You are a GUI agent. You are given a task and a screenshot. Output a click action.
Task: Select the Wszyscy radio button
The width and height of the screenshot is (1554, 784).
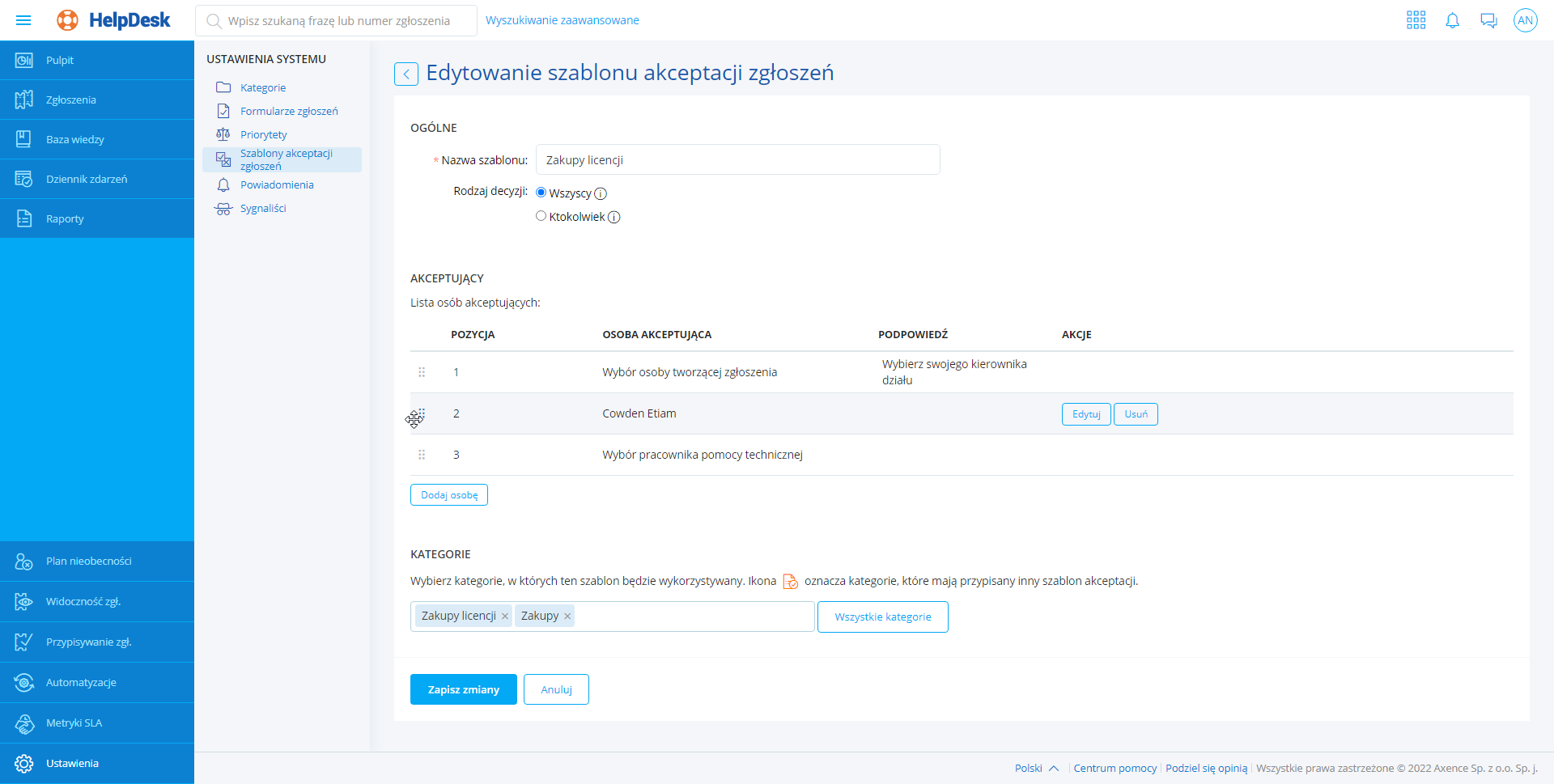(541, 193)
